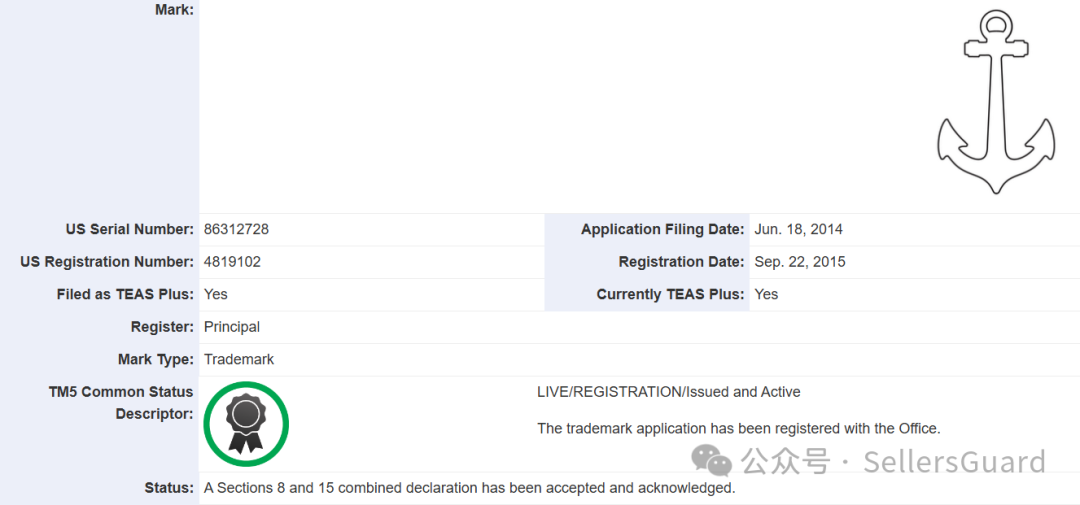Click the green registration ribbon badge icon

(x=246, y=424)
